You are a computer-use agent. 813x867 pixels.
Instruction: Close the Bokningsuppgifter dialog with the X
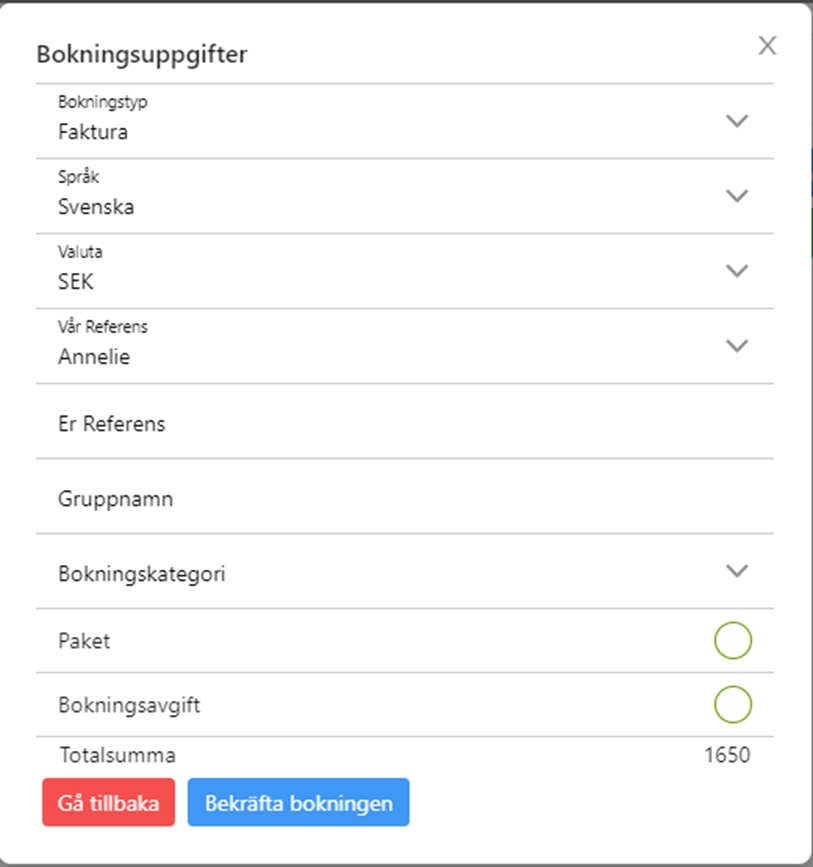pyautogui.click(x=767, y=45)
